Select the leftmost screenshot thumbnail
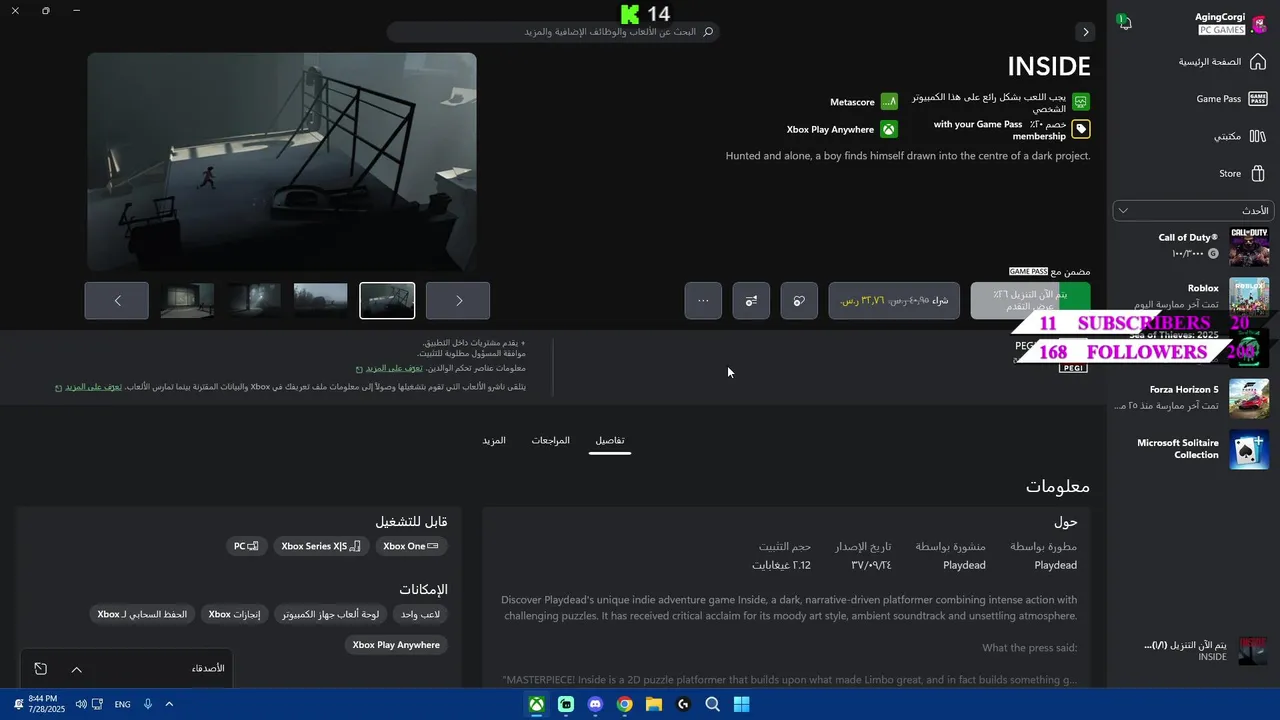This screenshot has width=1280, height=720. (x=187, y=301)
